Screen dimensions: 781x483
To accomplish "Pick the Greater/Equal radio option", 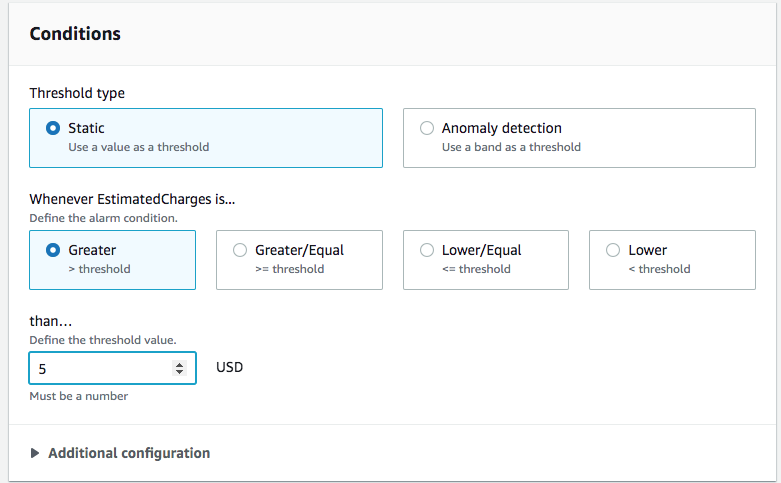I will (240, 250).
